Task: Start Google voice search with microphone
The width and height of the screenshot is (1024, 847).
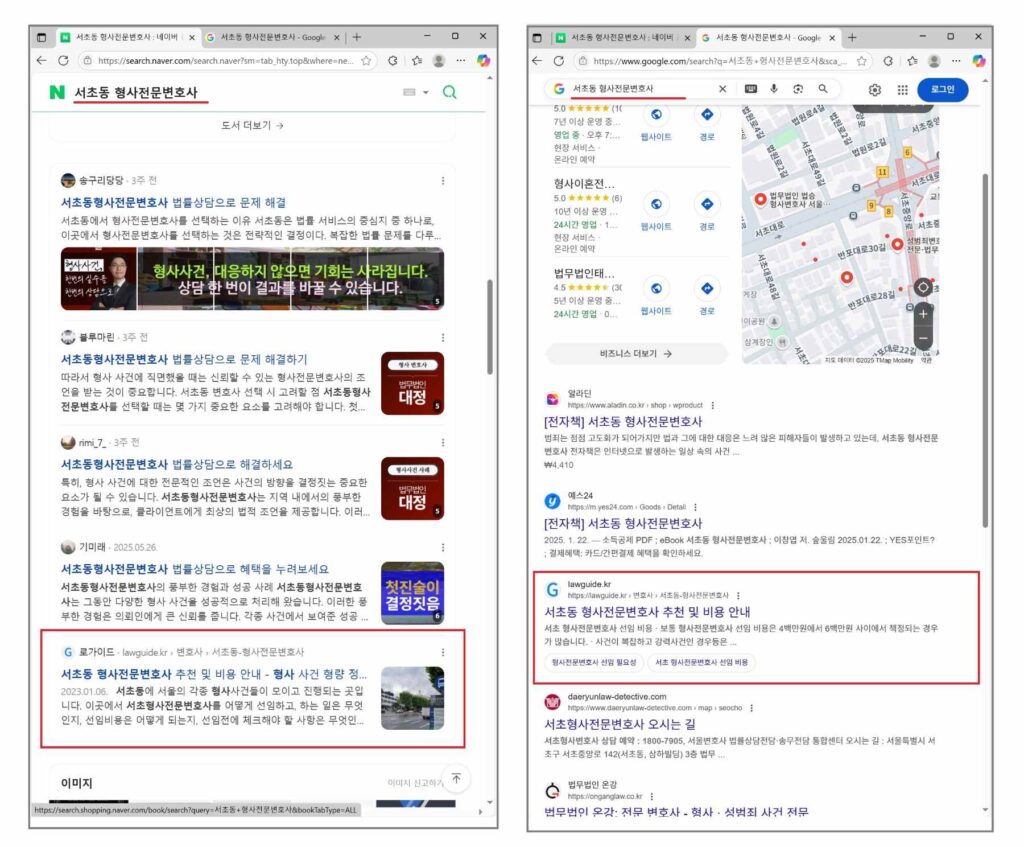Action: pos(774,89)
